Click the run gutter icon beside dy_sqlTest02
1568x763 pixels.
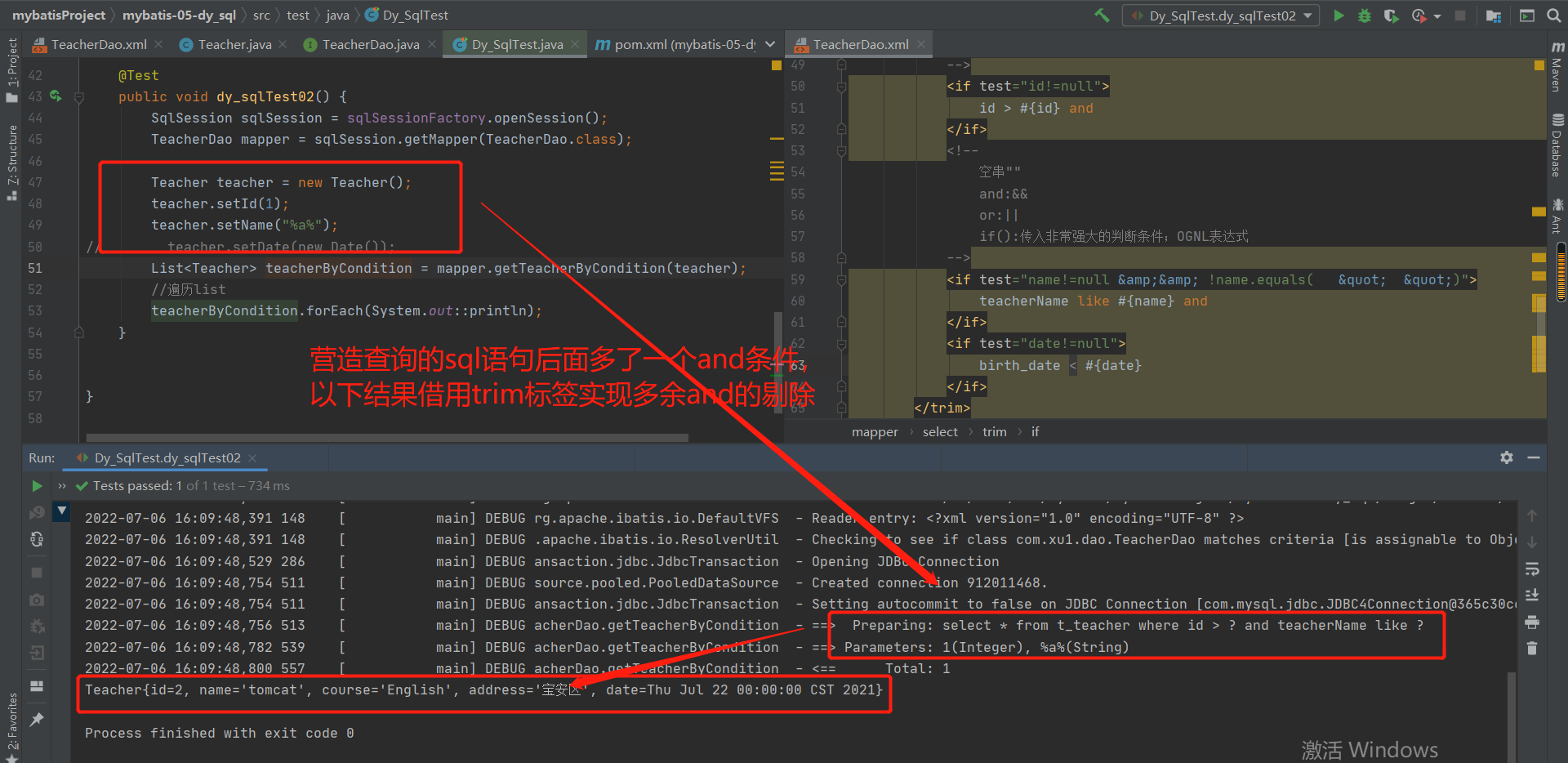click(x=56, y=96)
